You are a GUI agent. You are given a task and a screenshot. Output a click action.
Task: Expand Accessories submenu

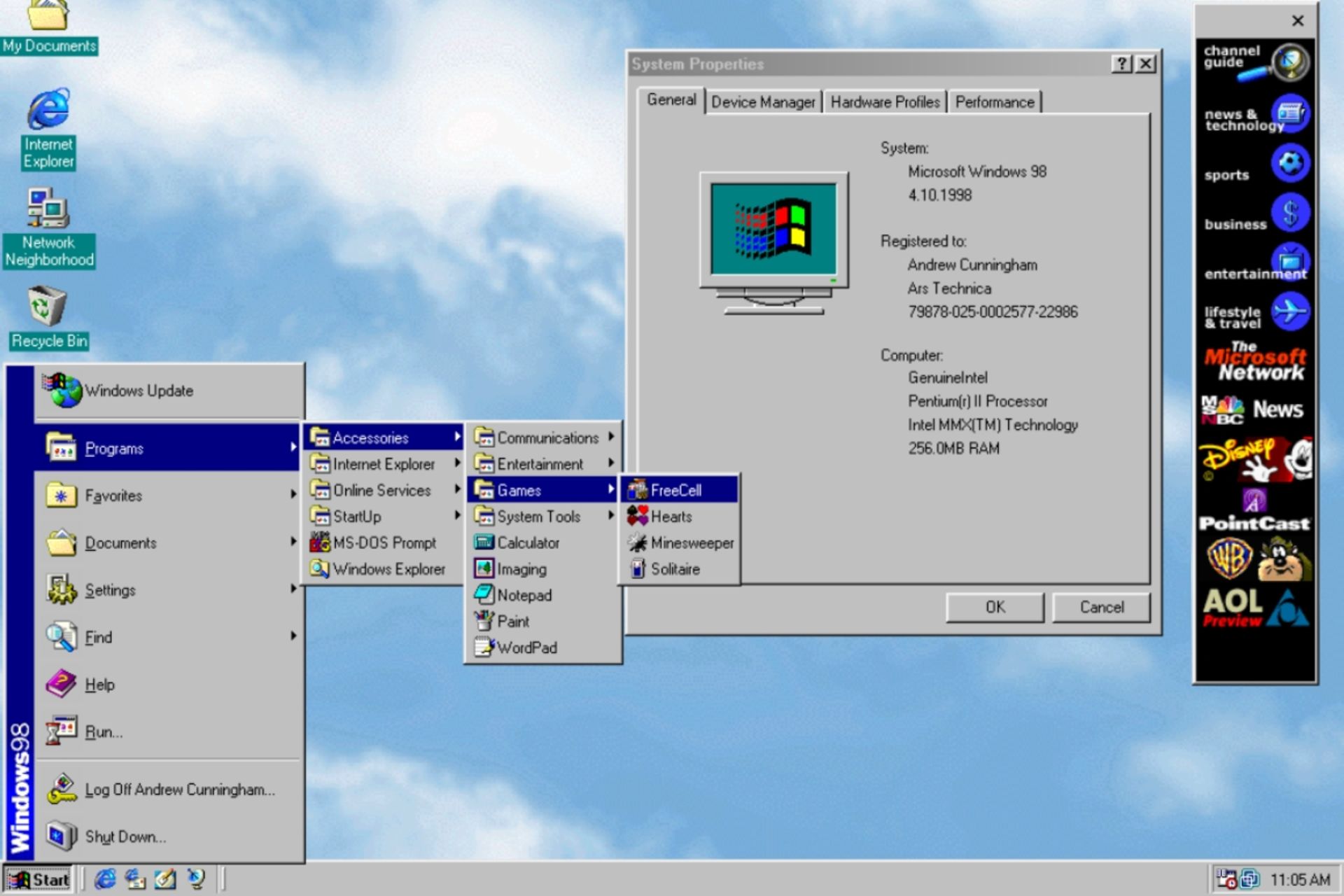pos(384,438)
